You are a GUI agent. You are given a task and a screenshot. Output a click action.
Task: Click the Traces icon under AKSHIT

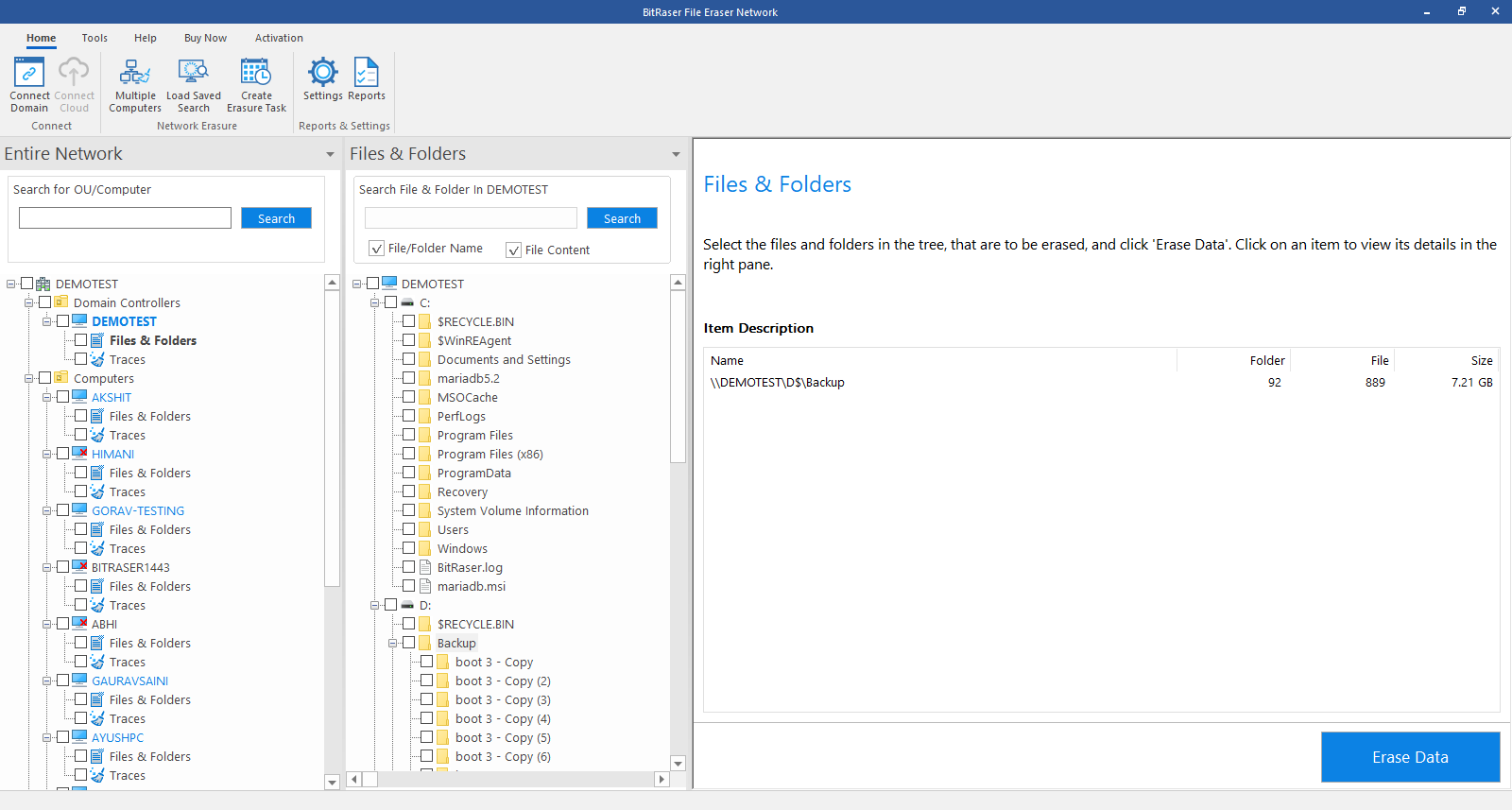[x=97, y=435]
